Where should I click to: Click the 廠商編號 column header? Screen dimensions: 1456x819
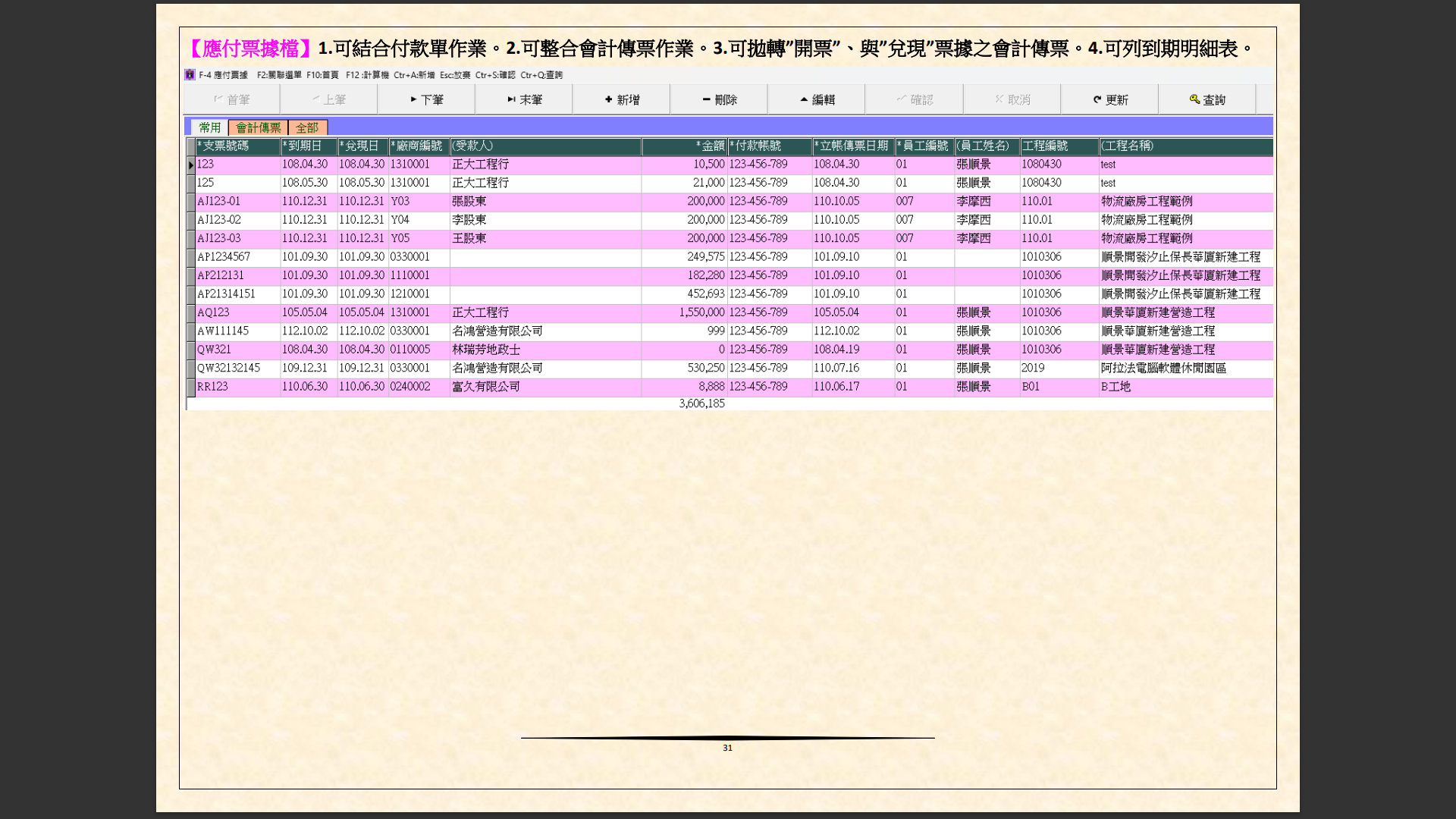tap(419, 146)
